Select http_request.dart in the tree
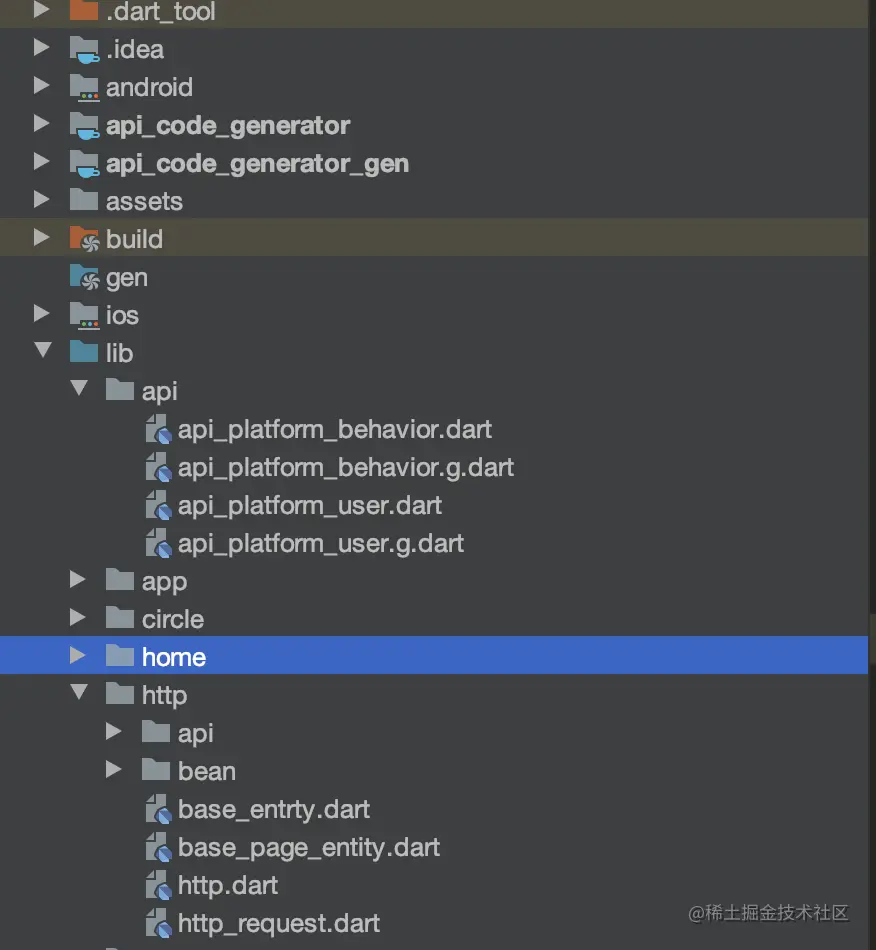This screenshot has width=876, height=950. pos(279,924)
